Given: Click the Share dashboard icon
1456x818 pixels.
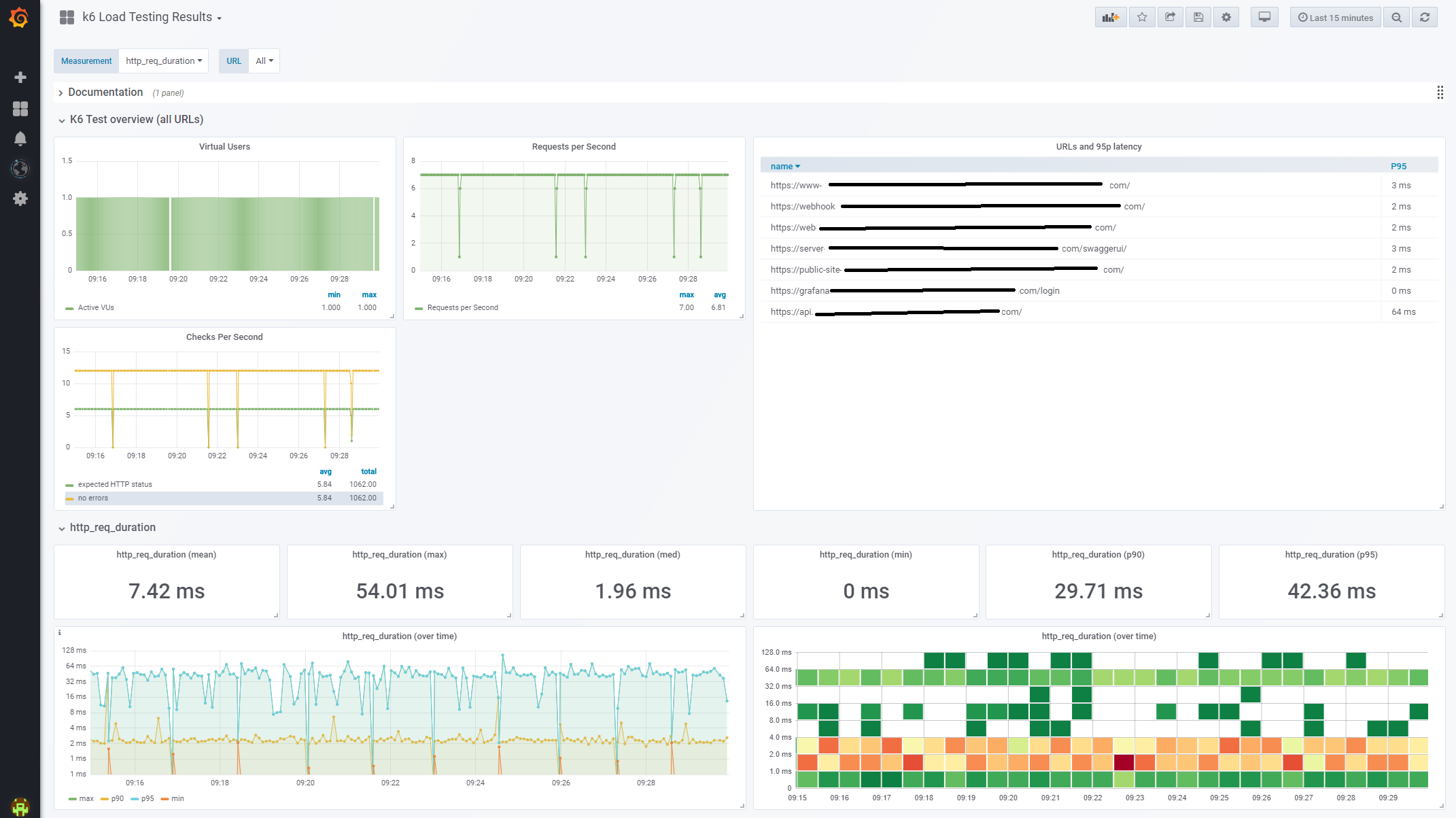Looking at the screenshot, I should click(x=1170, y=18).
